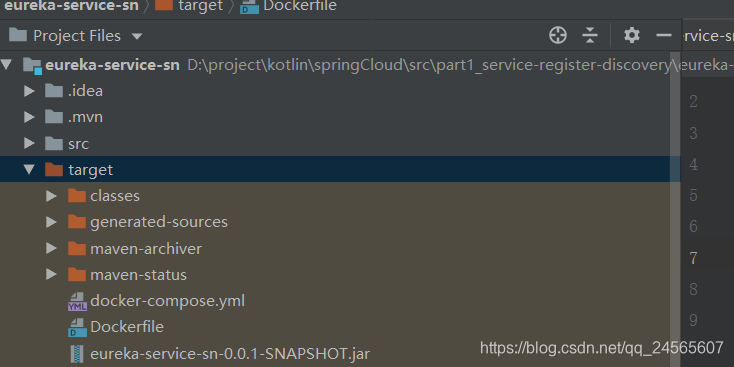Click the classes folder icon
734x367 pixels.
click(77, 195)
